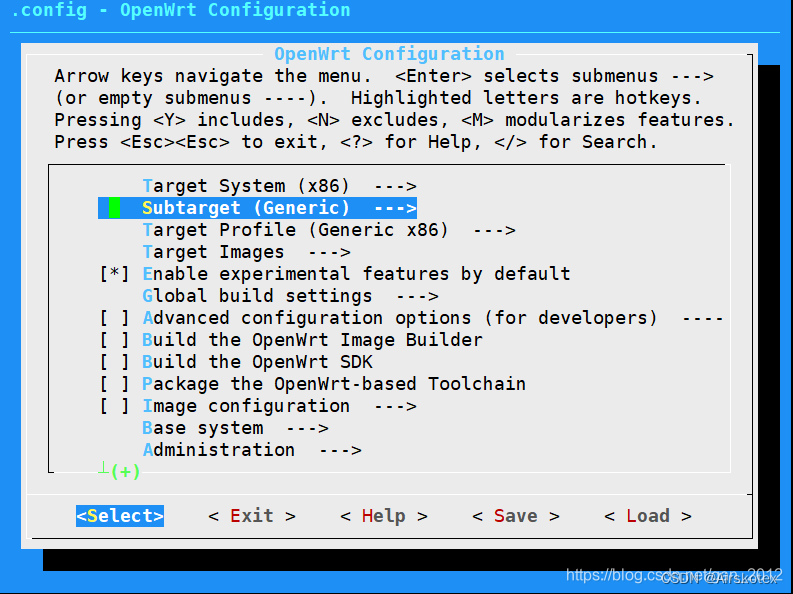Click the < Exit > button
793x594 pixels.
click(x=252, y=516)
